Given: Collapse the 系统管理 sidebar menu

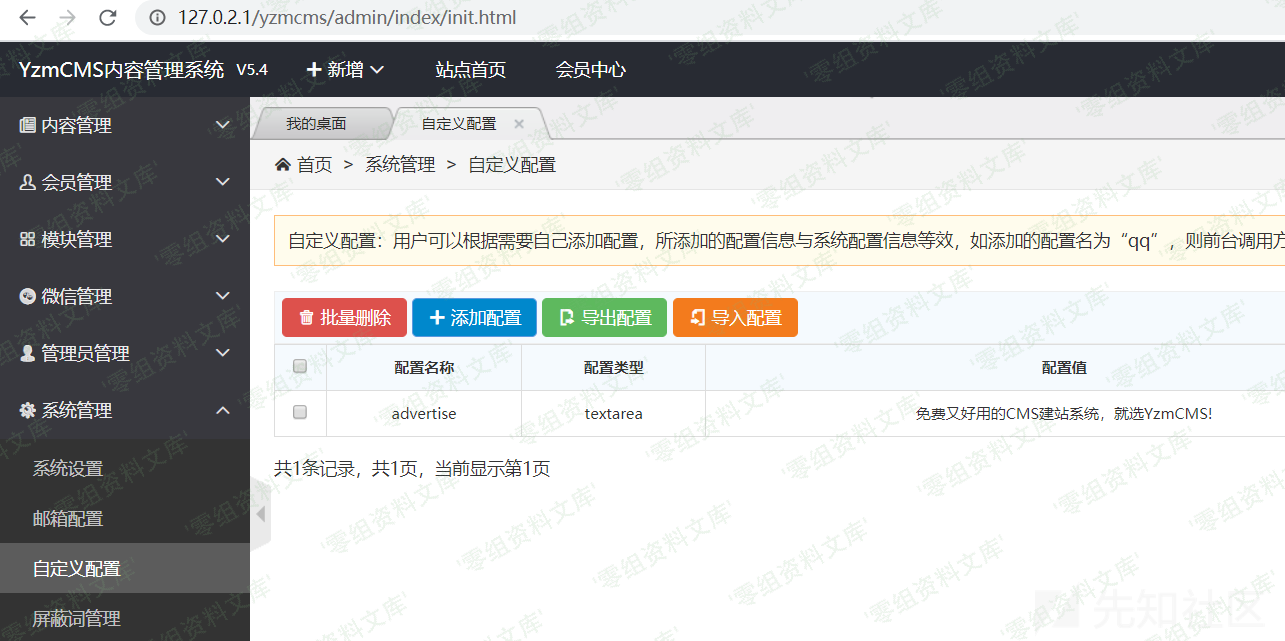Looking at the screenshot, I should click(x=125, y=411).
